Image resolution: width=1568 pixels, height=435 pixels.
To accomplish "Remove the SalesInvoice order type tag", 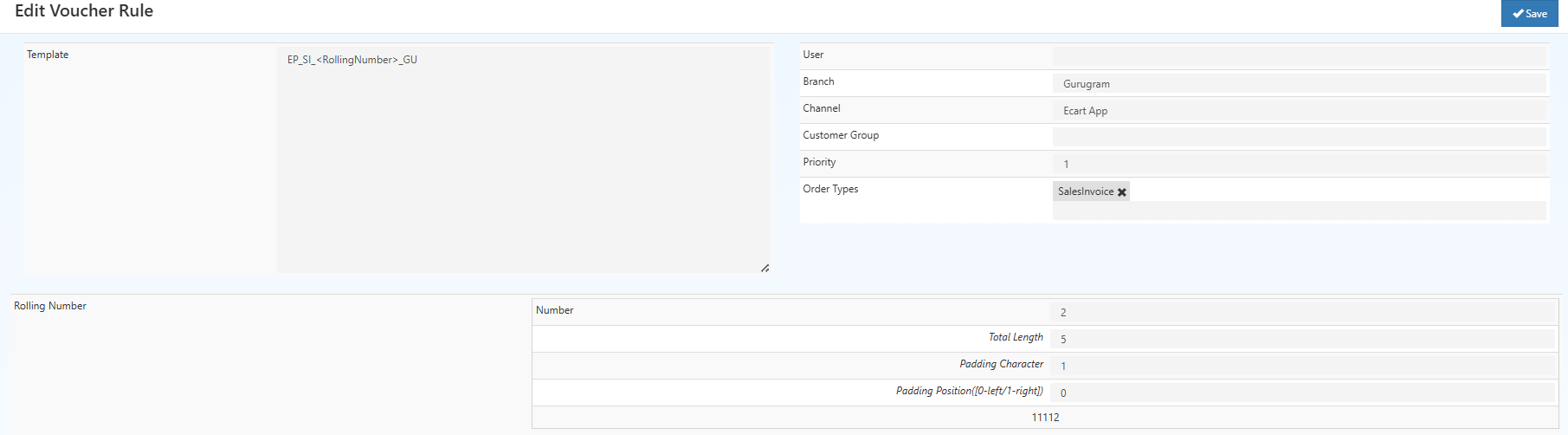I will click(1122, 192).
